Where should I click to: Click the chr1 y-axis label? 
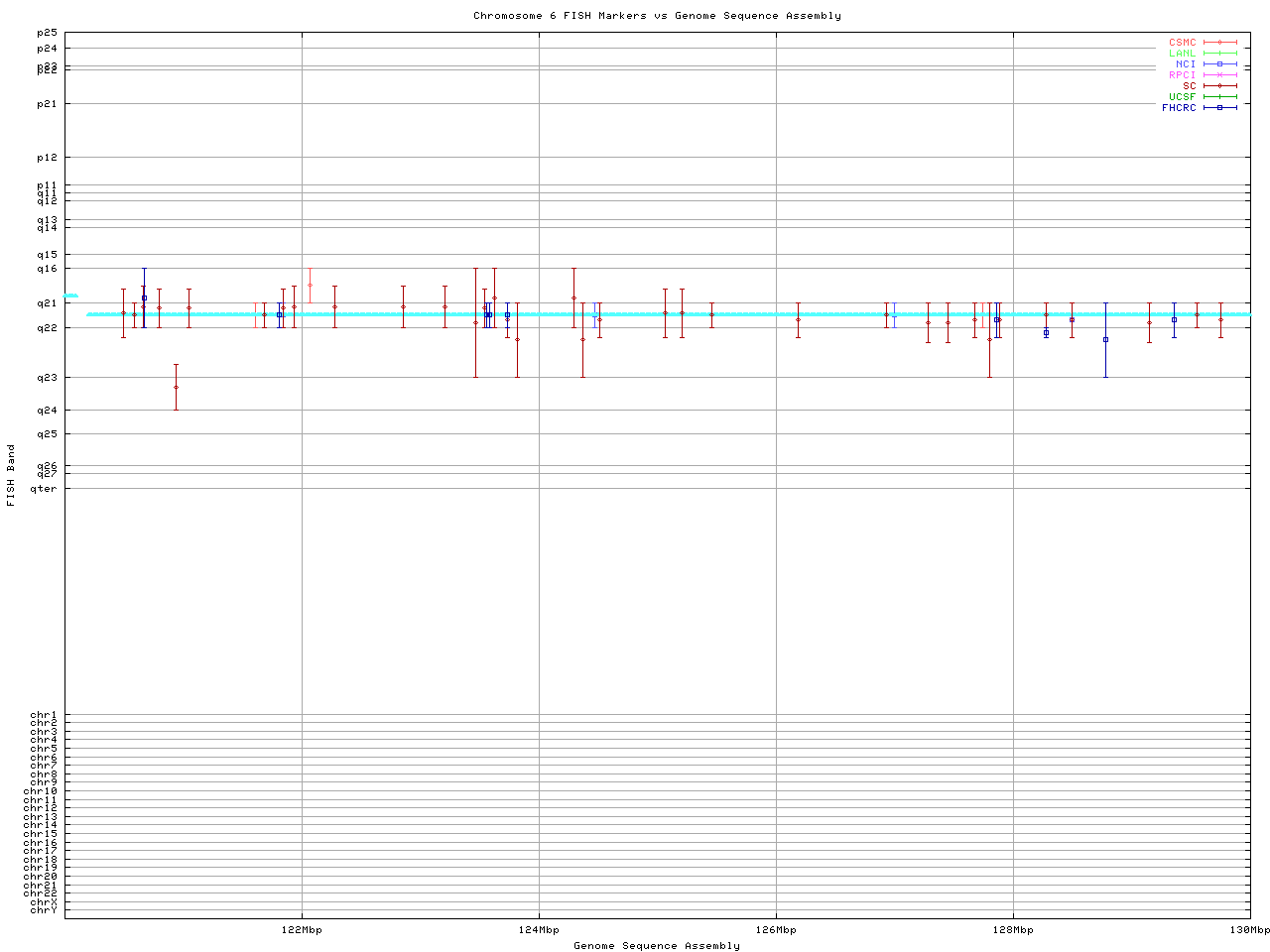click(44, 715)
